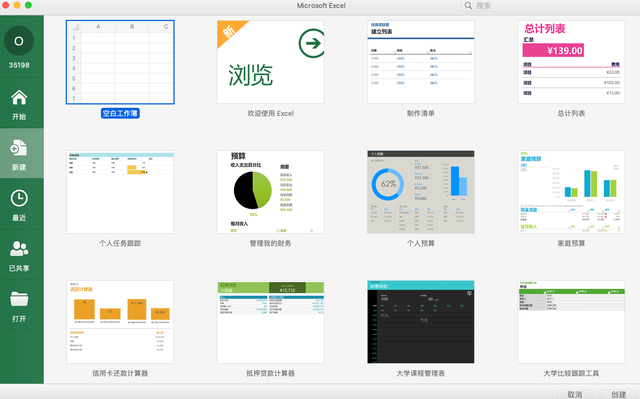Select the 个人预算 template thumbnail
The image size is (640, 399).
click(x=421, y=192)
